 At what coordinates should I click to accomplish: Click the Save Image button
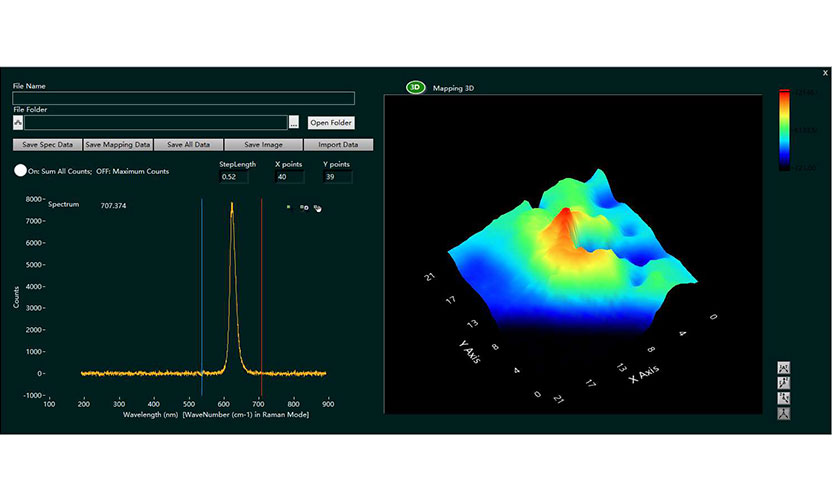[x=263, y=145]
